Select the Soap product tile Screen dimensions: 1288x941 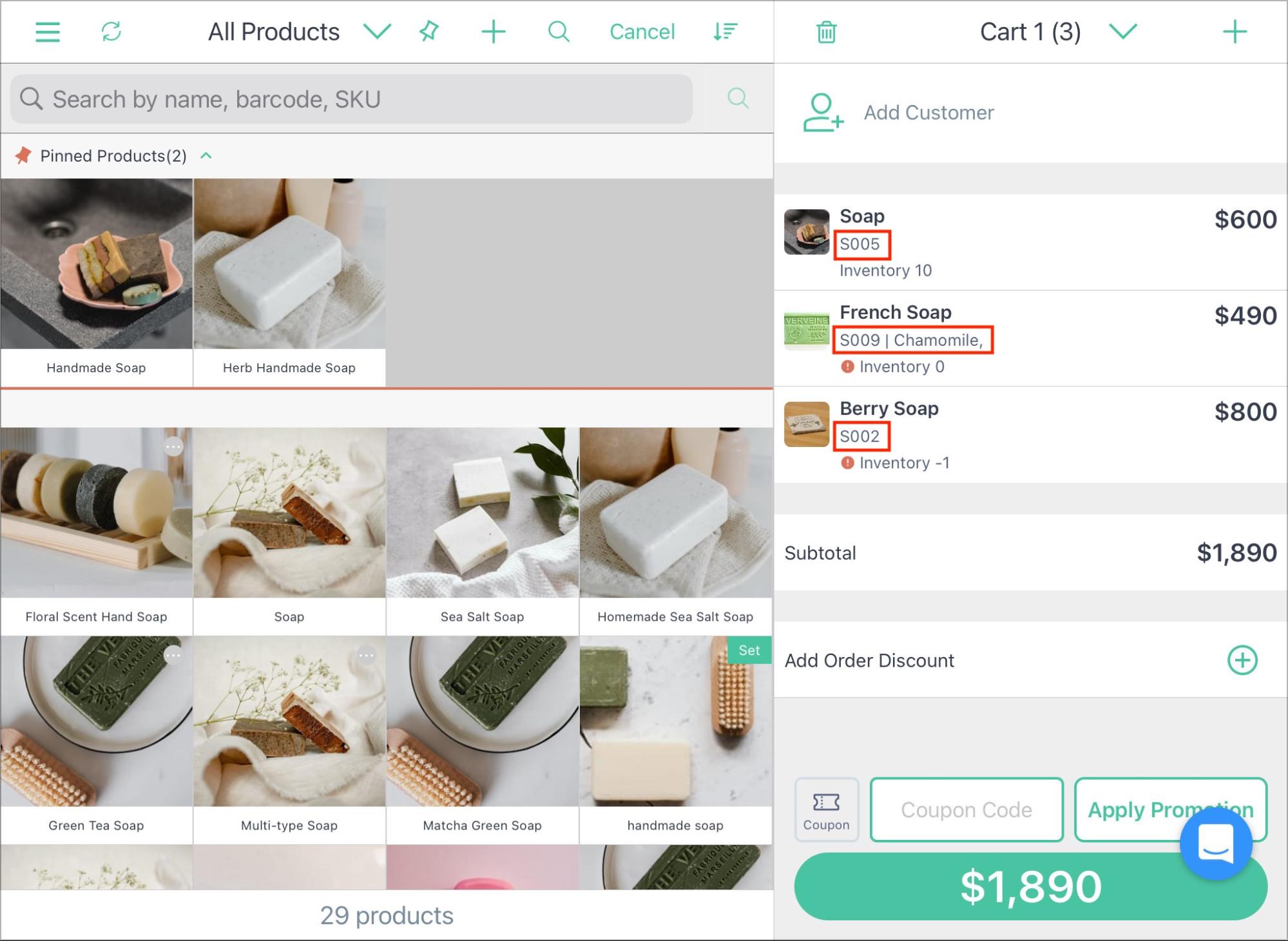point(289,531)
